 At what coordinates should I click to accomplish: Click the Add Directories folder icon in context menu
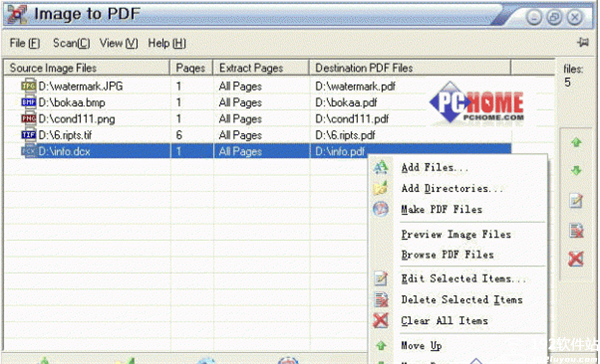click(381, 188)
